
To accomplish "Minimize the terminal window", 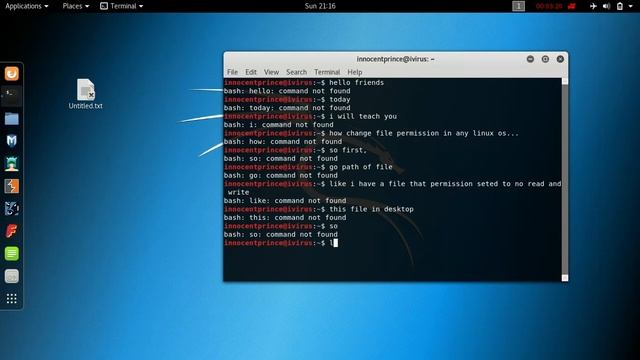I will click(530, 59).
